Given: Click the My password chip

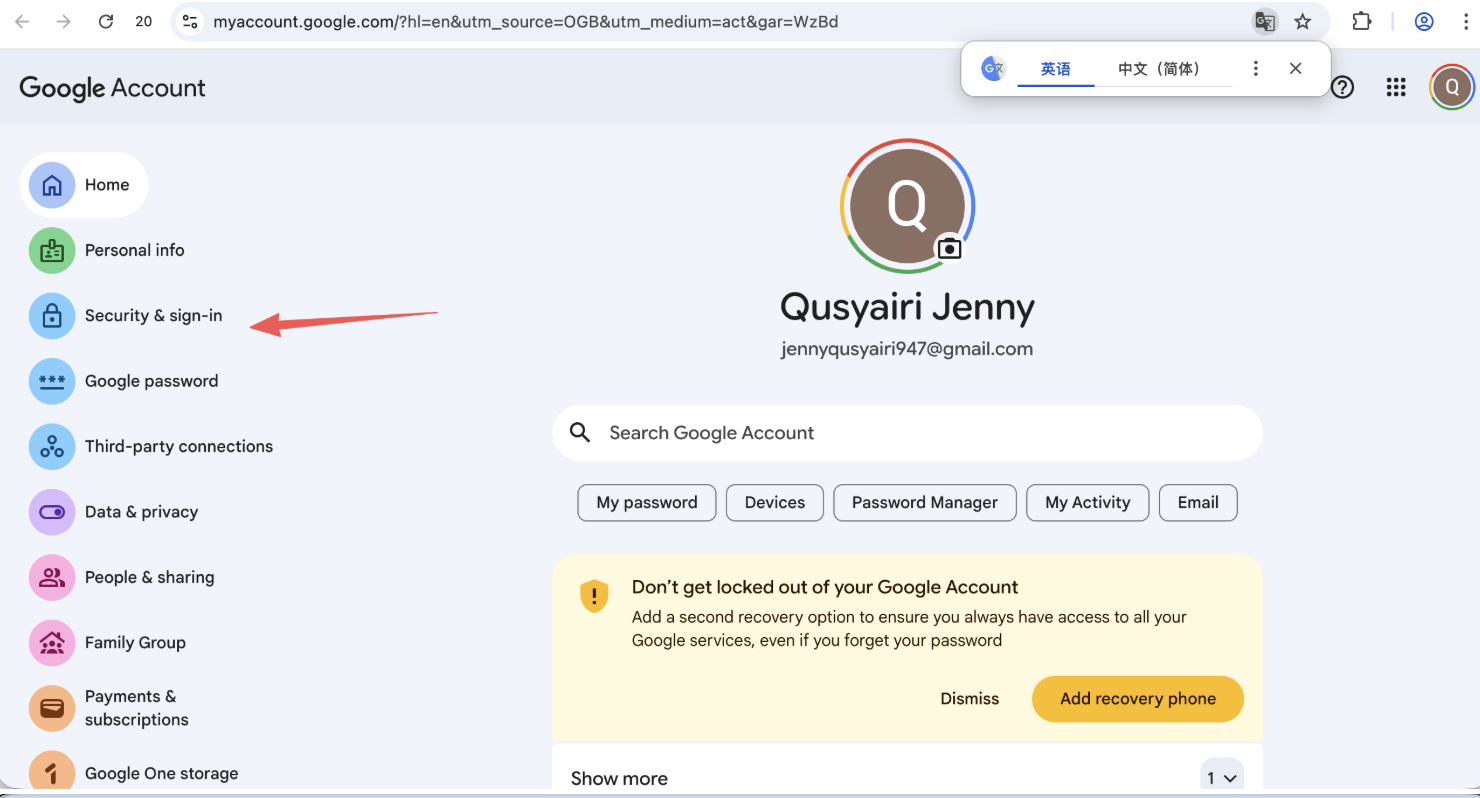Looking at the screenshot, I should [647, 503].
